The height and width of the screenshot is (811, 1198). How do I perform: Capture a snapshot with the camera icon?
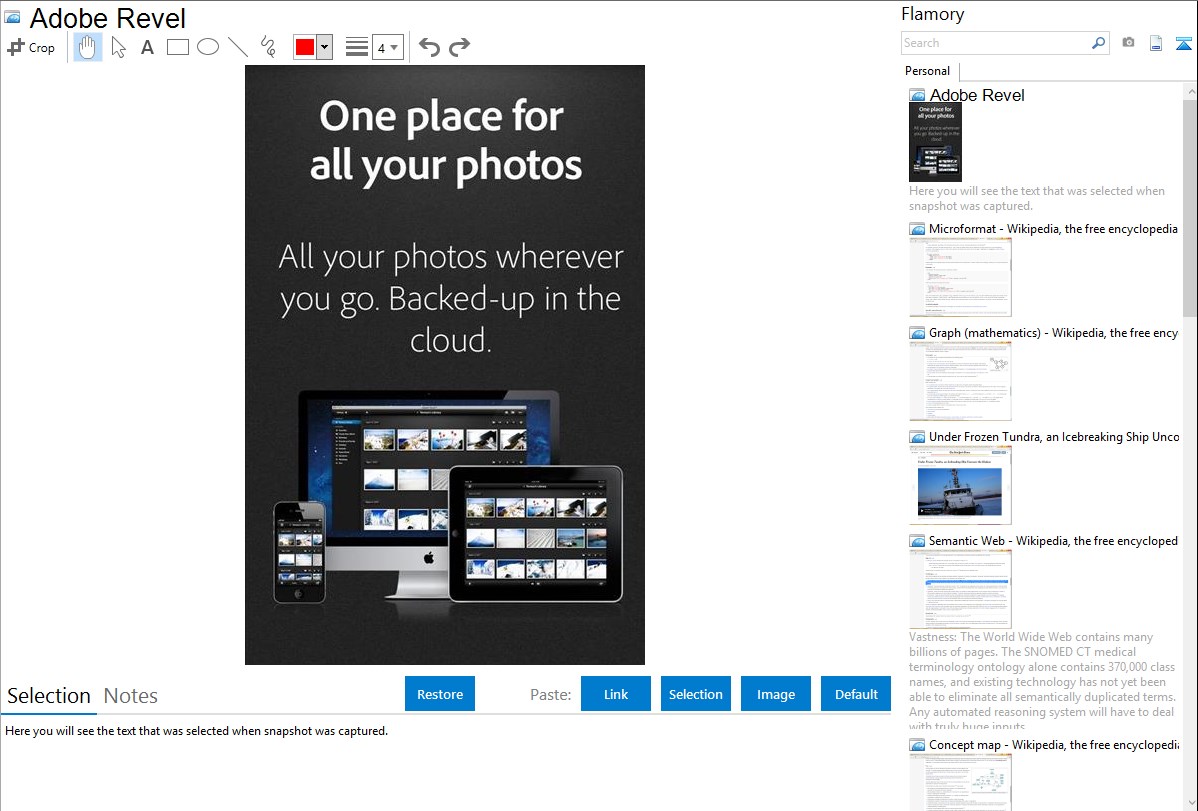pos(1128,43)
